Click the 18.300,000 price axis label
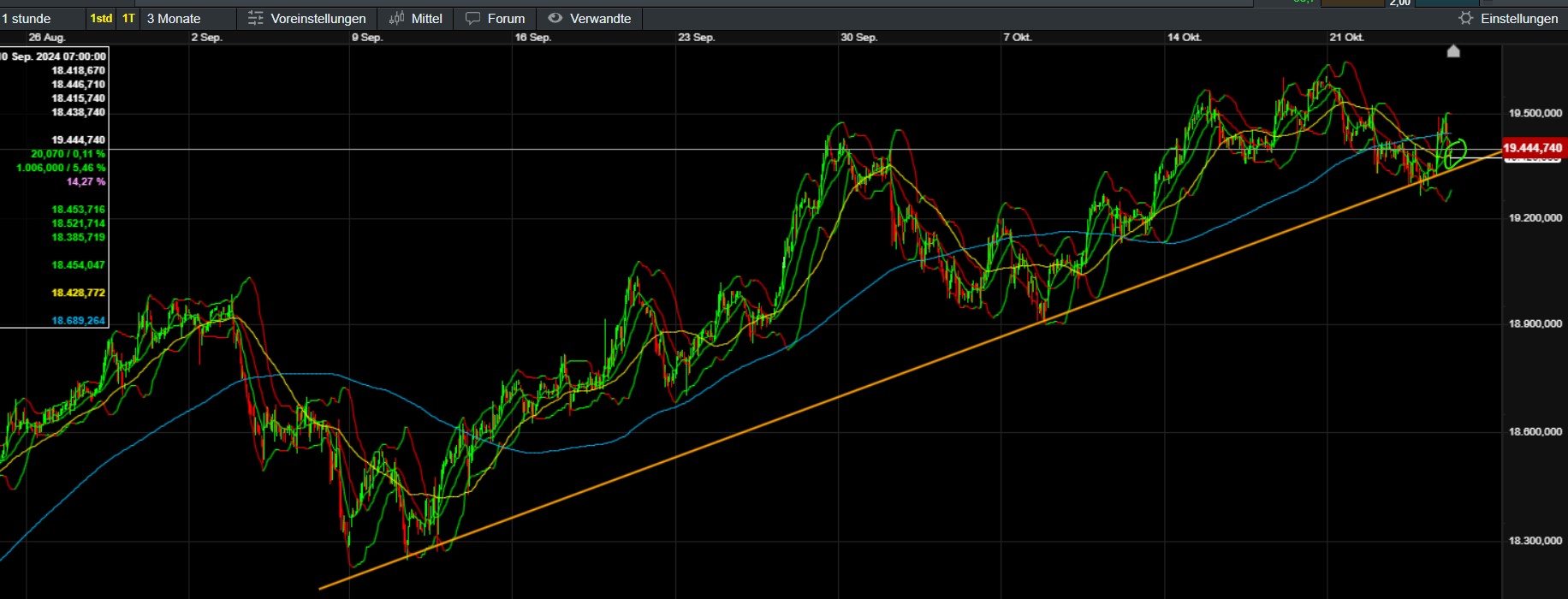Viewport: 1568px width, 599px height. 1535,541
